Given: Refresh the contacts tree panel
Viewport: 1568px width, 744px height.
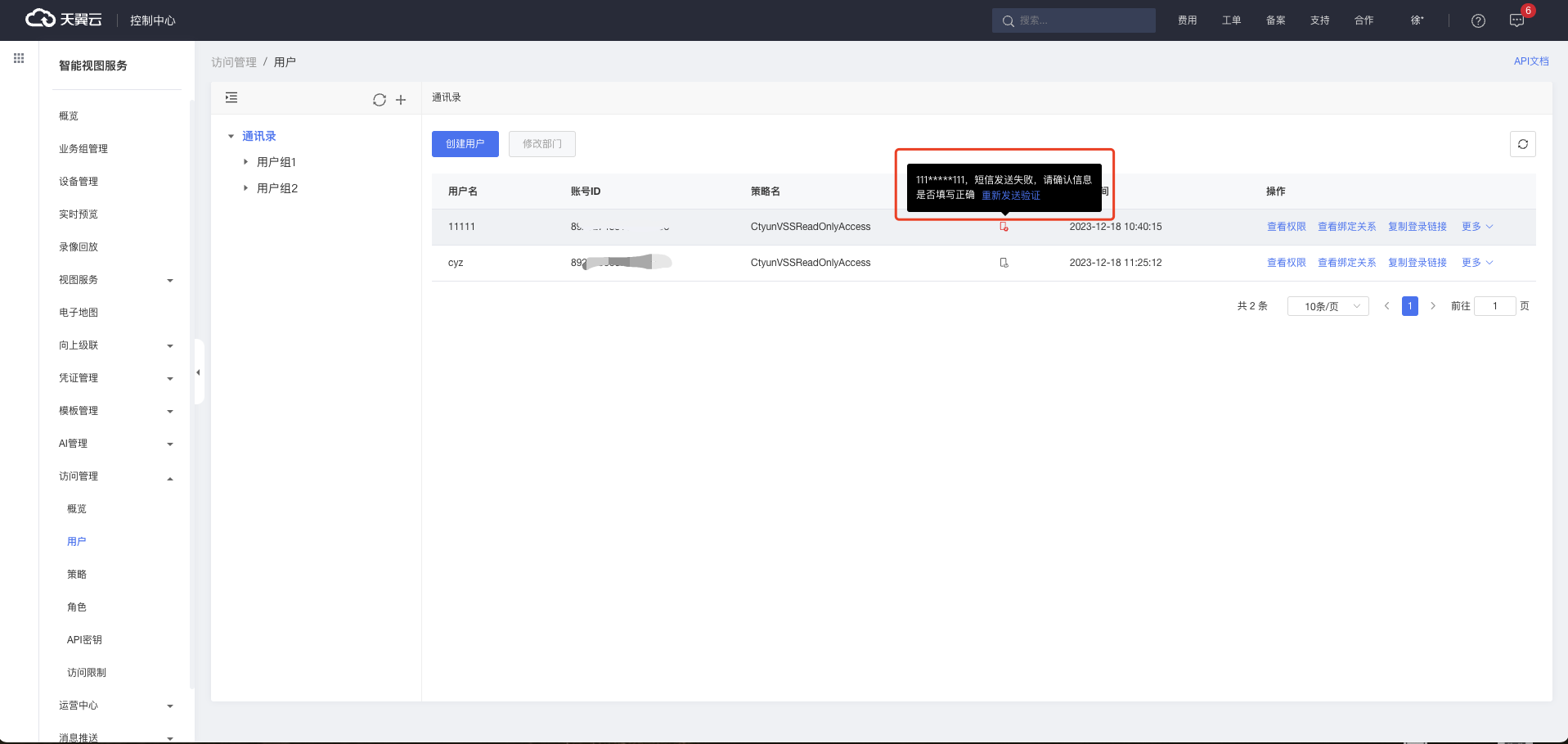Looking at the screenshot, I should point(380,100).
